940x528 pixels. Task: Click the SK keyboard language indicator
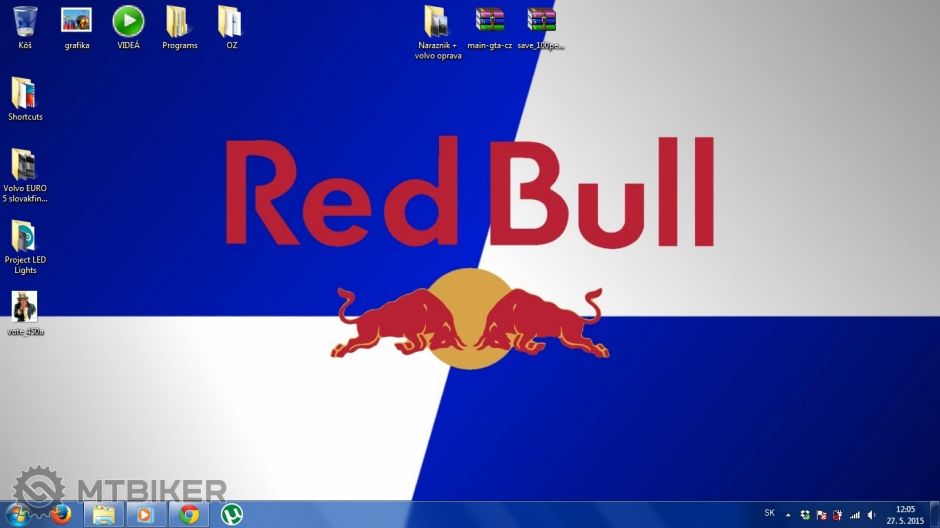(769, 513)
